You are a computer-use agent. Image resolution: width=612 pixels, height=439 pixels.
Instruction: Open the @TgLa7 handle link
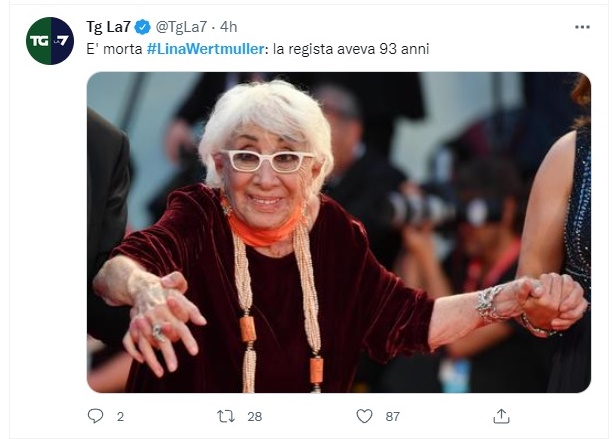click(181, 27)
